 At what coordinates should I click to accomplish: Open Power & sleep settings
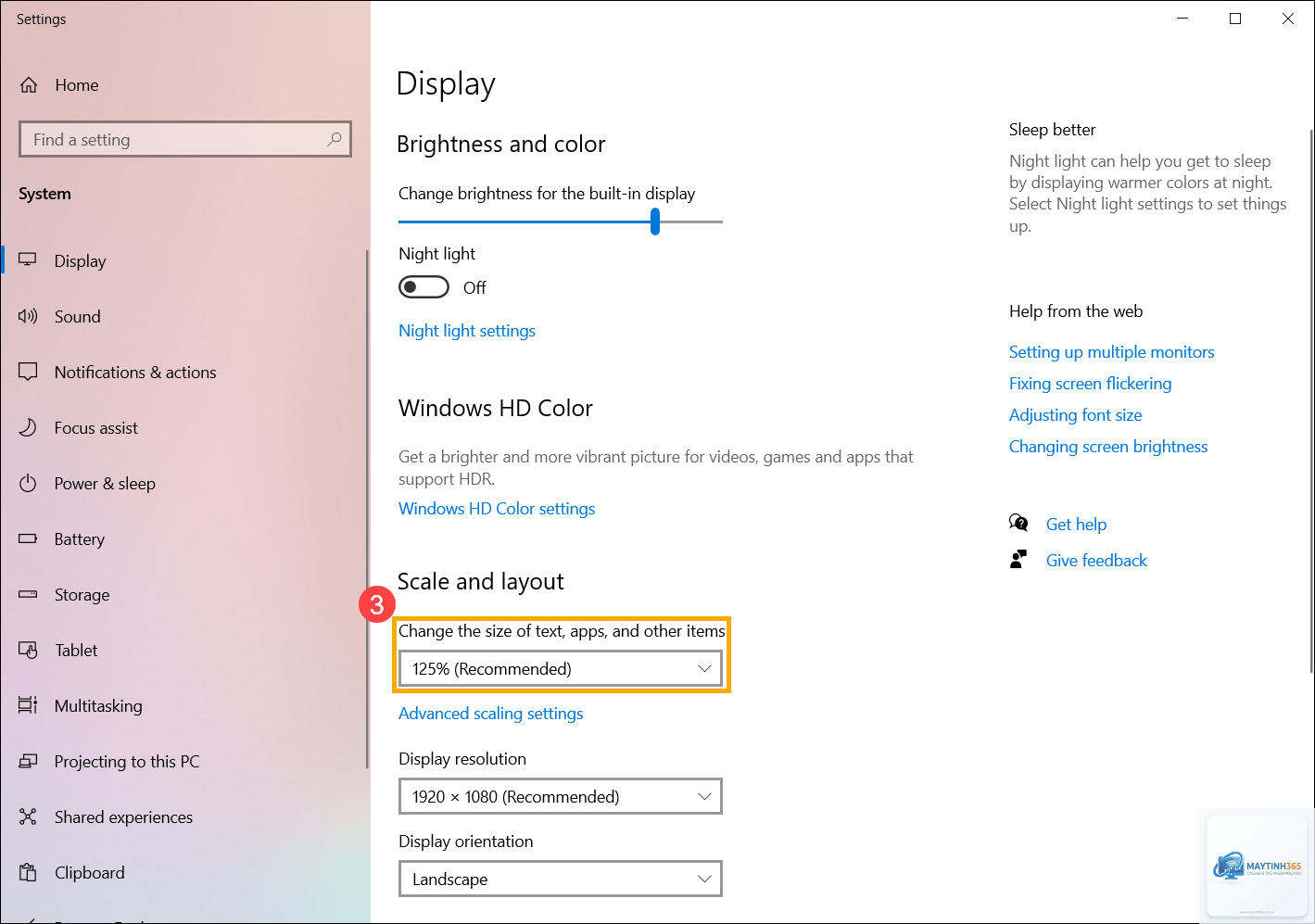coord(105,483)
